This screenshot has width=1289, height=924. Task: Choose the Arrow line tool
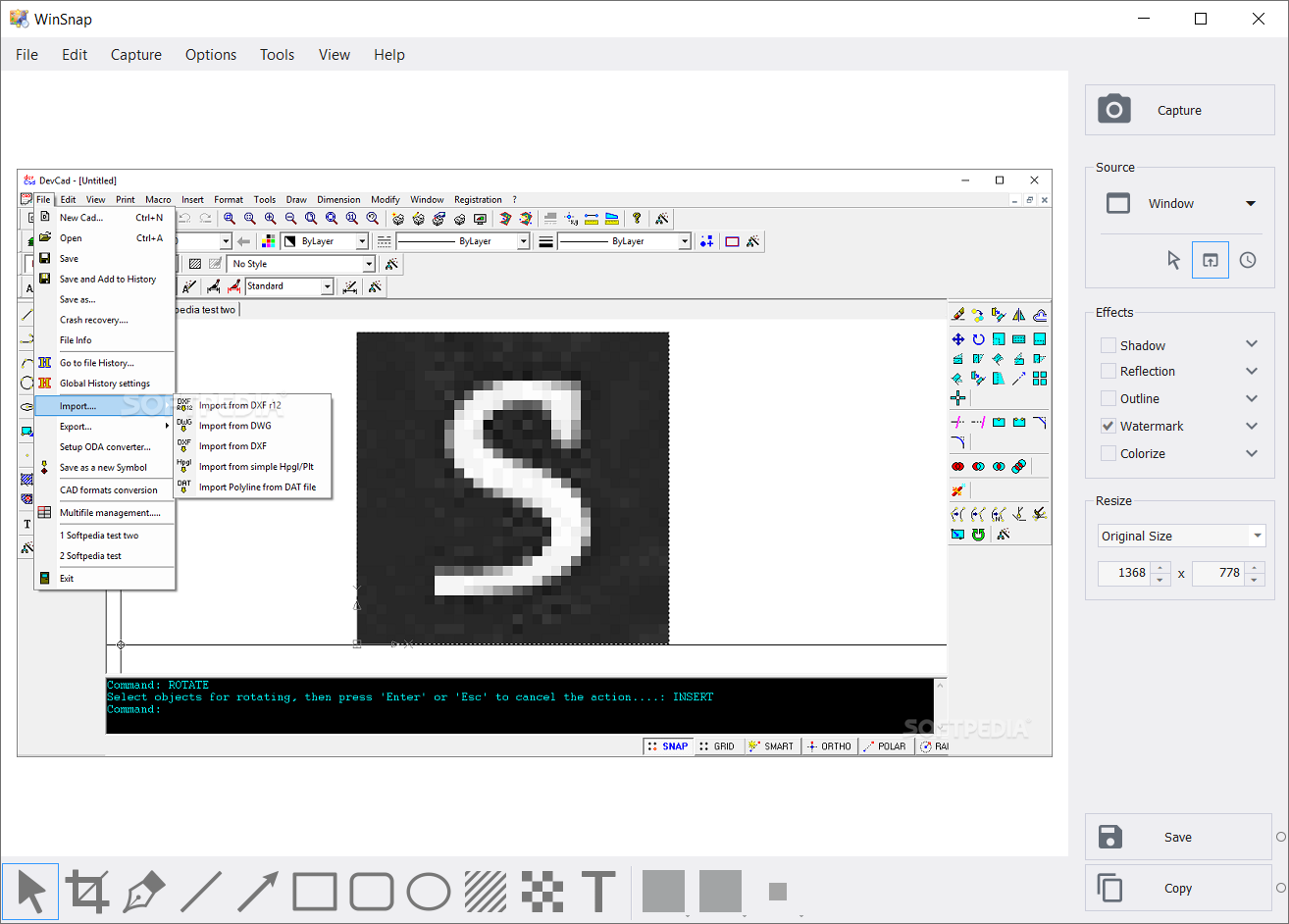point(258,892)
